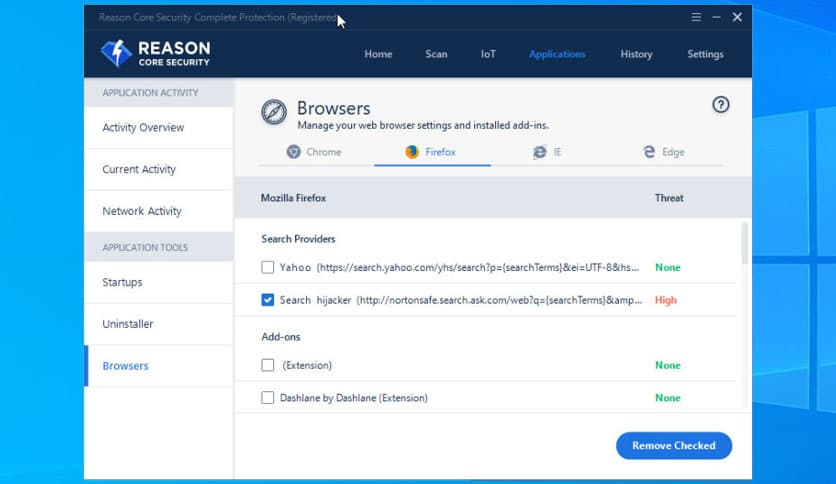
Task: Click the Chrome browser icon
Action: (x=293, y=152)
